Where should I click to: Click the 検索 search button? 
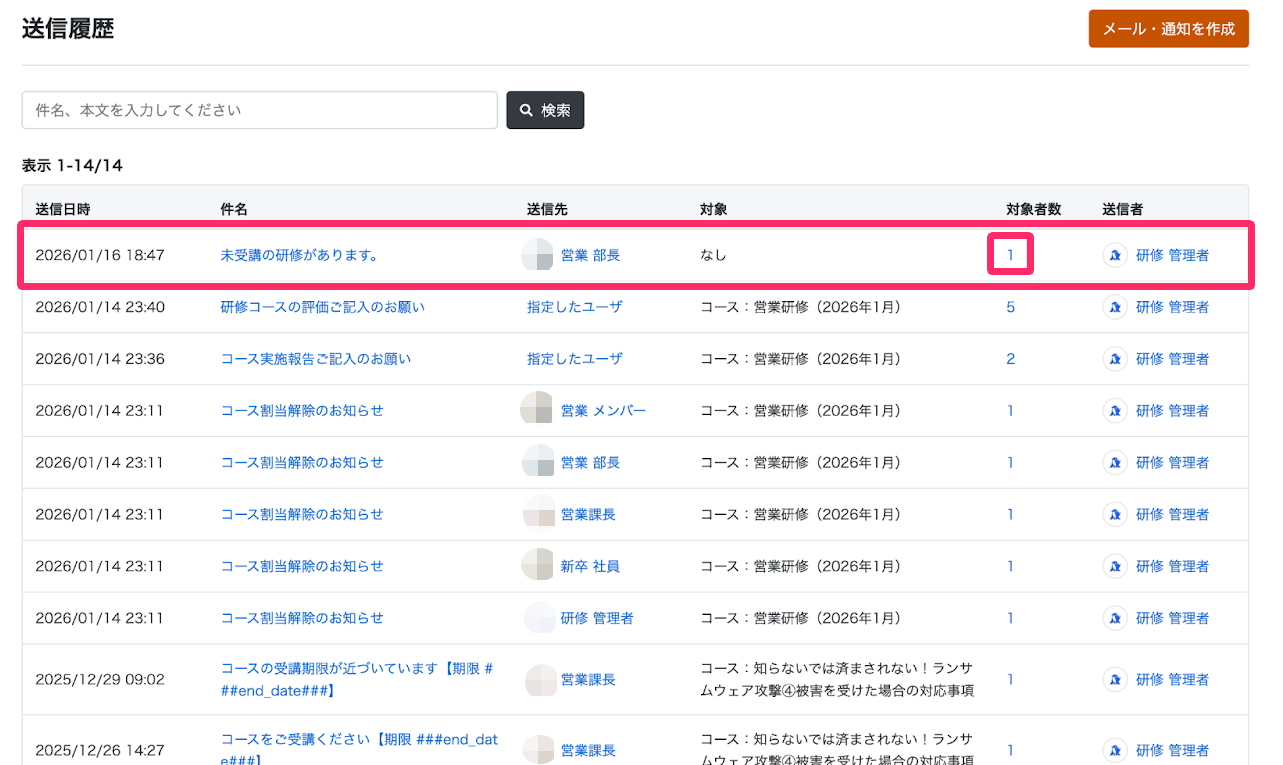(545, 110)
